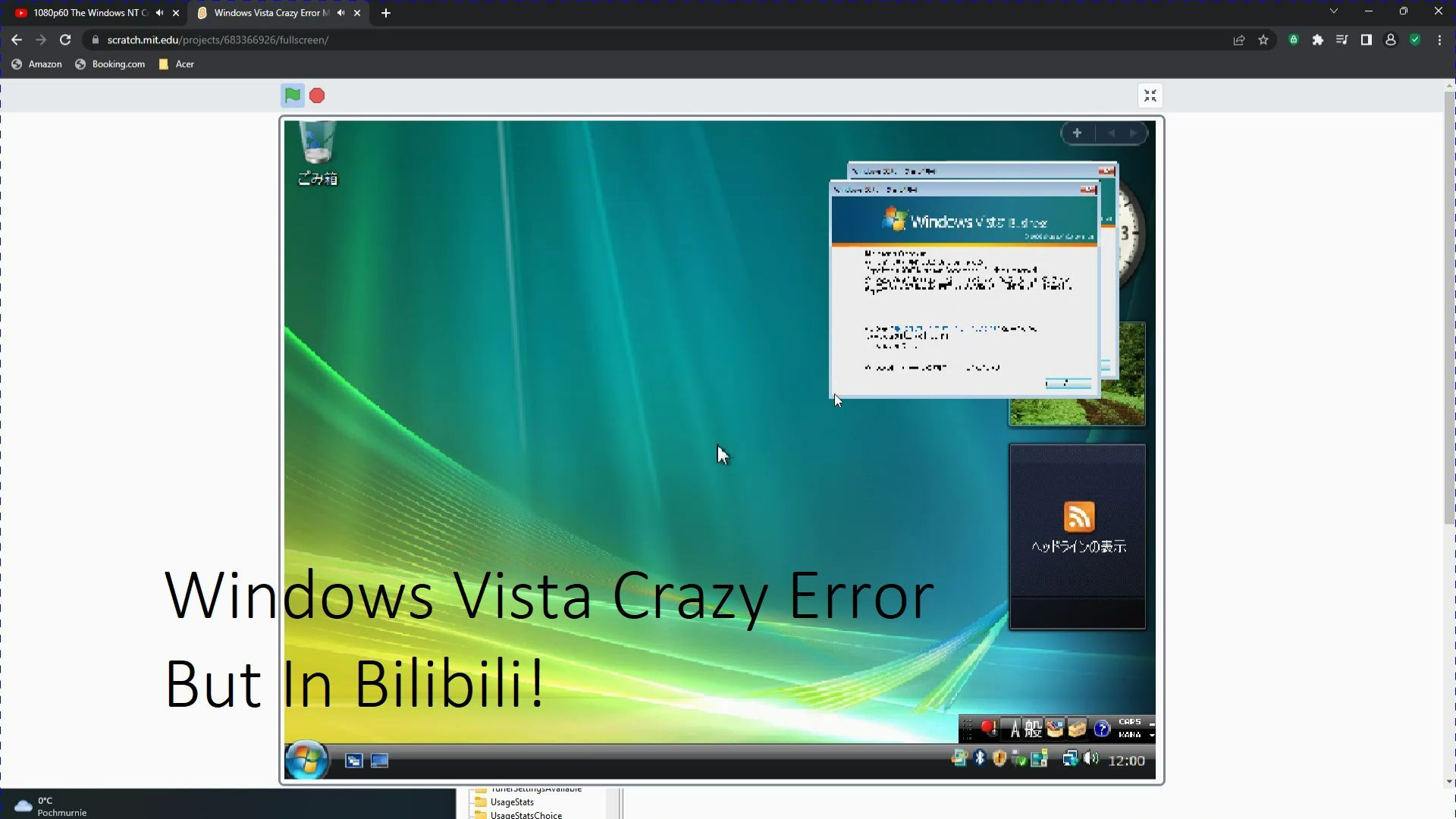Click the IME conversion mode kanji button

[1033, 729]
